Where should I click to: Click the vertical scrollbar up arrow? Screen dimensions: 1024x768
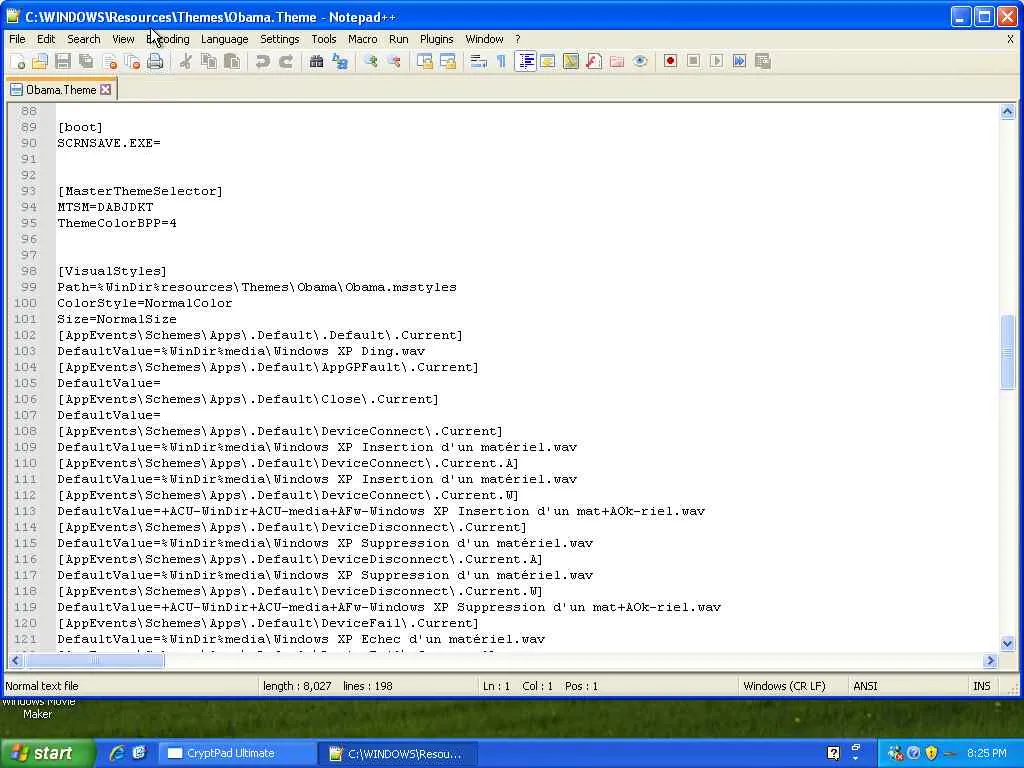[1007, 112]
